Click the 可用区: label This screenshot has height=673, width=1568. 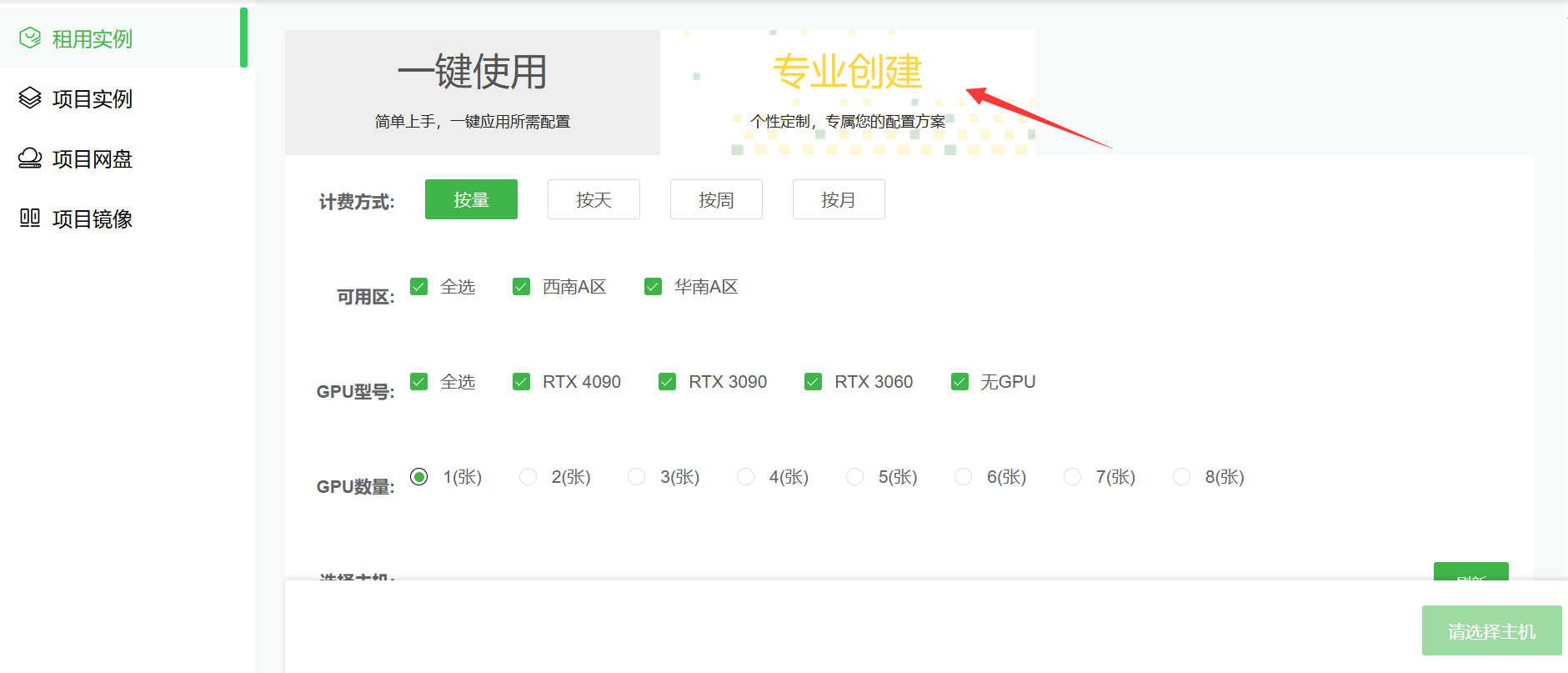pyautogui.click(x=366, y=297)
